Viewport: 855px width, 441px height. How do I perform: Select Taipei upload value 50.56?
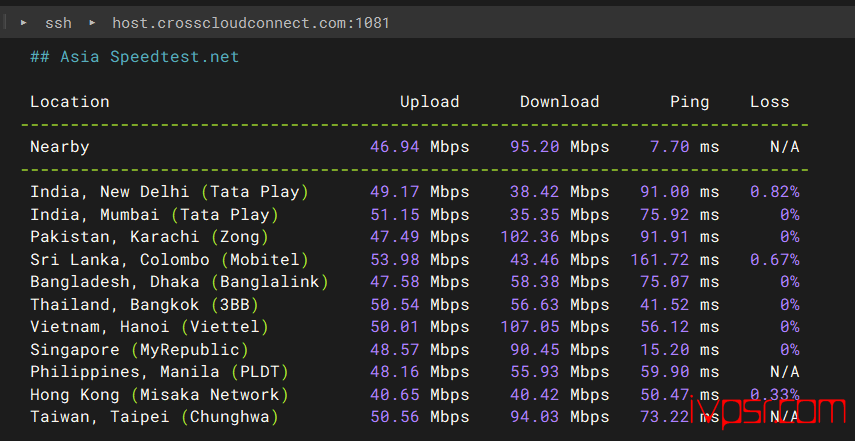(x=395, y=417)
